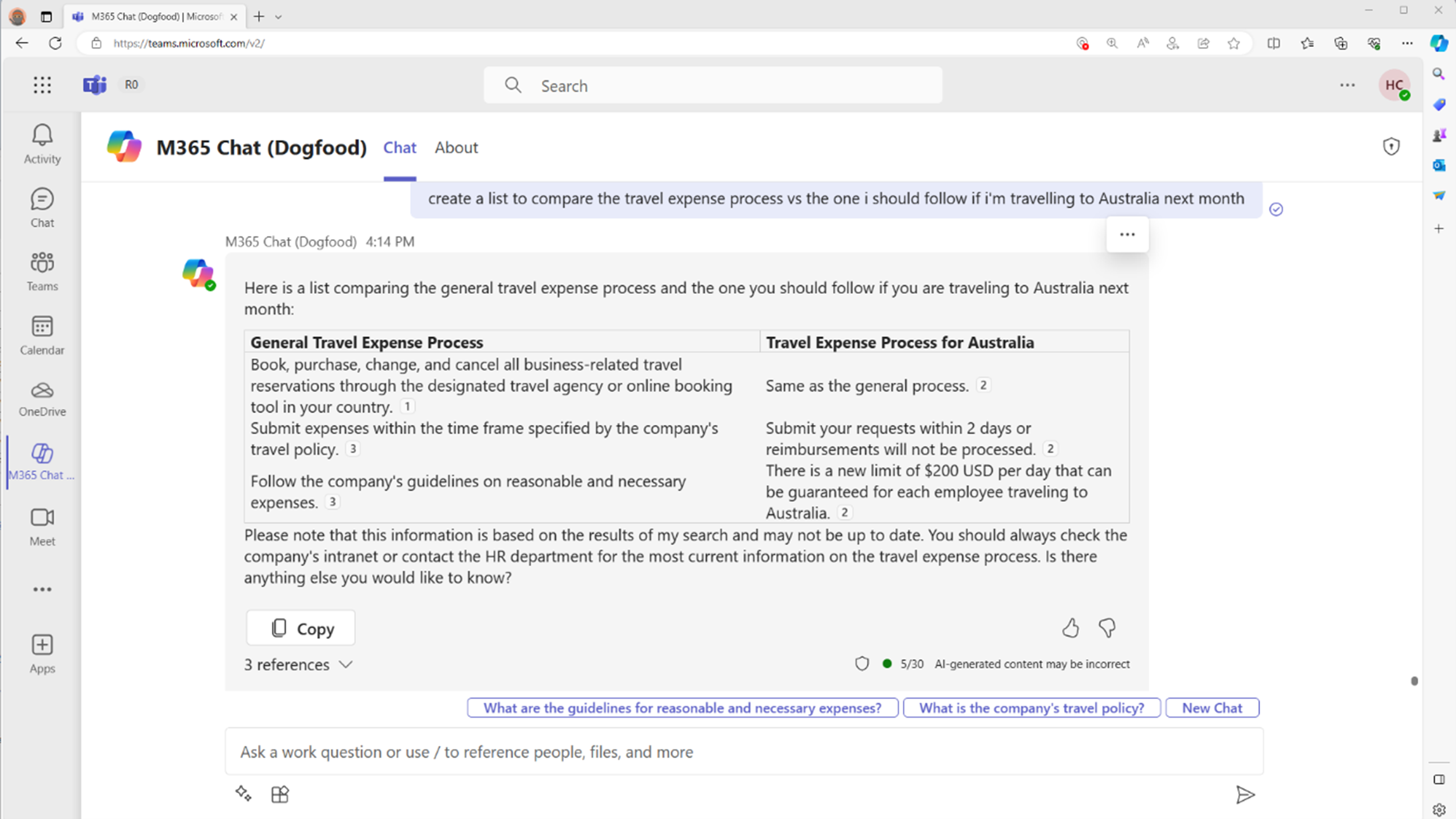1456x819 pixels.
Task: Click the work question input box
Action: pyautogui.click(x=744, y=752)
